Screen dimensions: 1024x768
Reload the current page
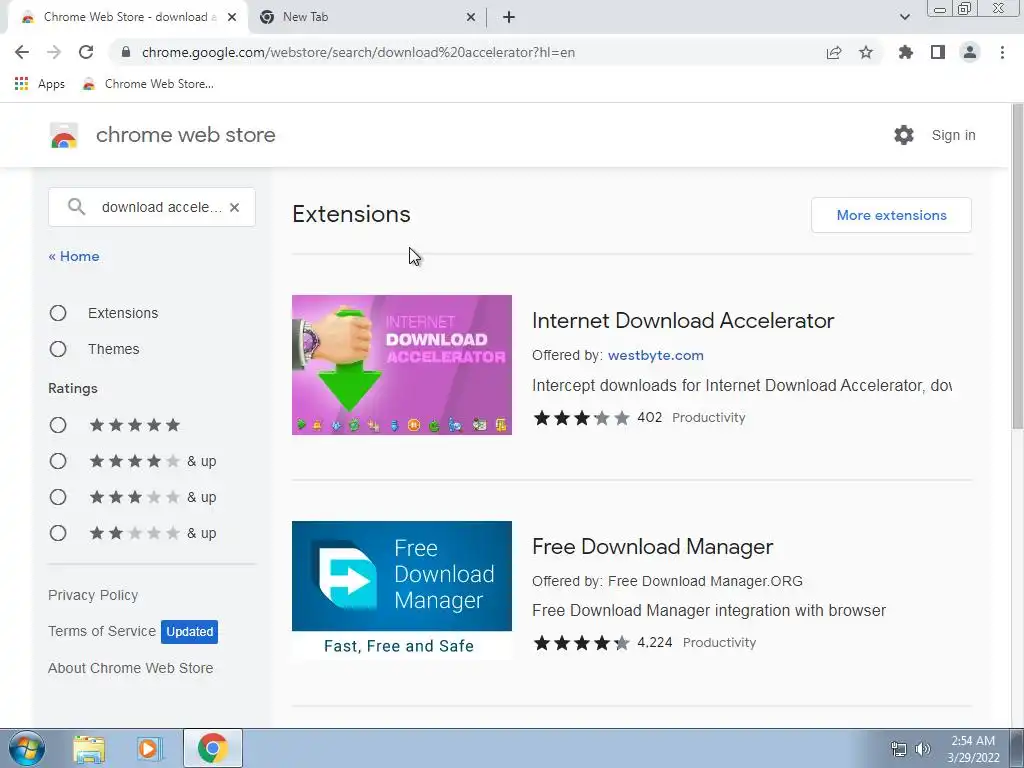click(x=86, y=52)
